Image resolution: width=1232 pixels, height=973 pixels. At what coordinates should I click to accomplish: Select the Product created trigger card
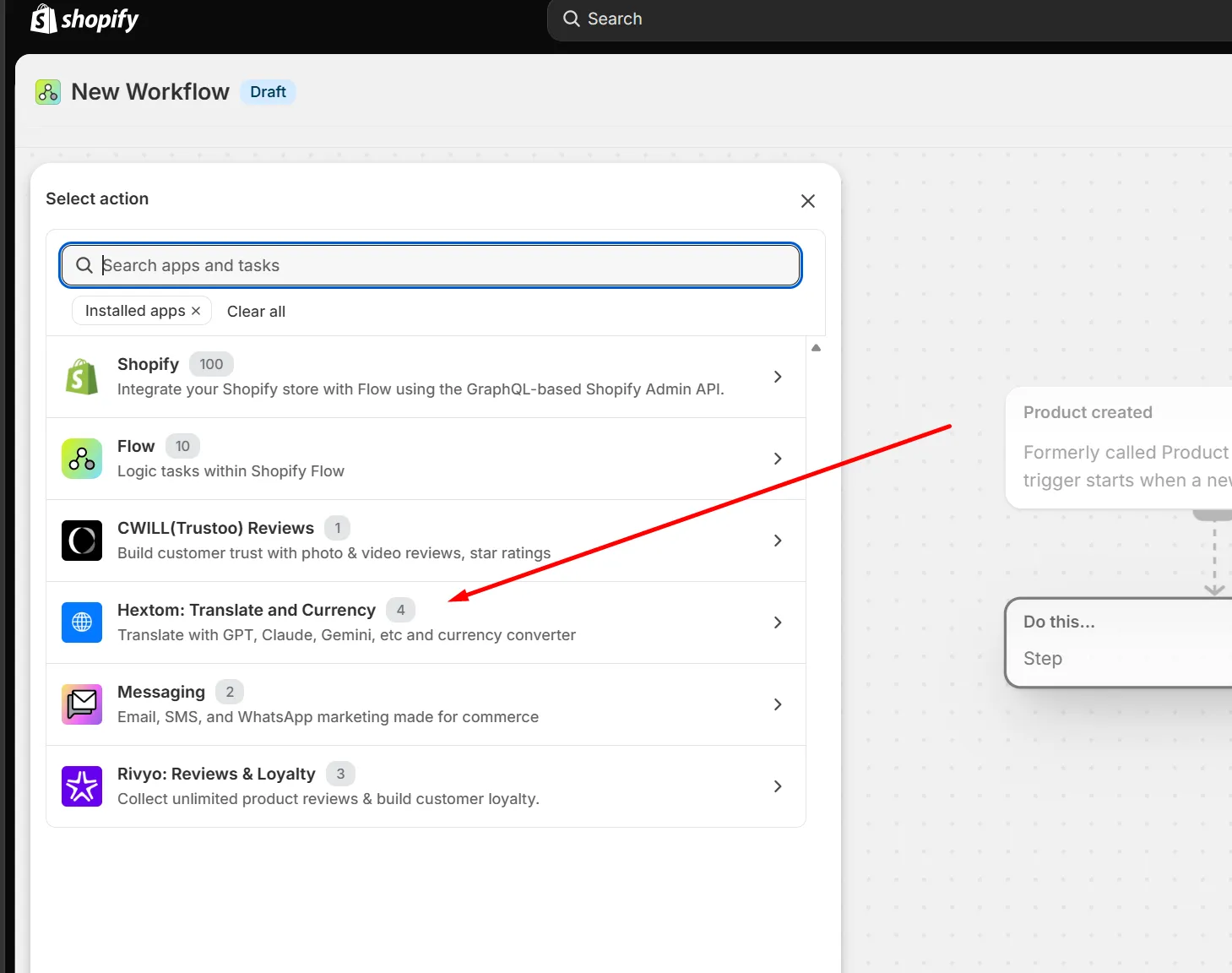click(1119, 448)
